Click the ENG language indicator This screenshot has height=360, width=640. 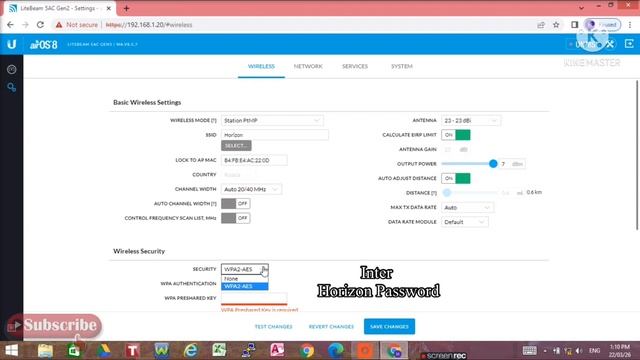(x=595, y=351)
